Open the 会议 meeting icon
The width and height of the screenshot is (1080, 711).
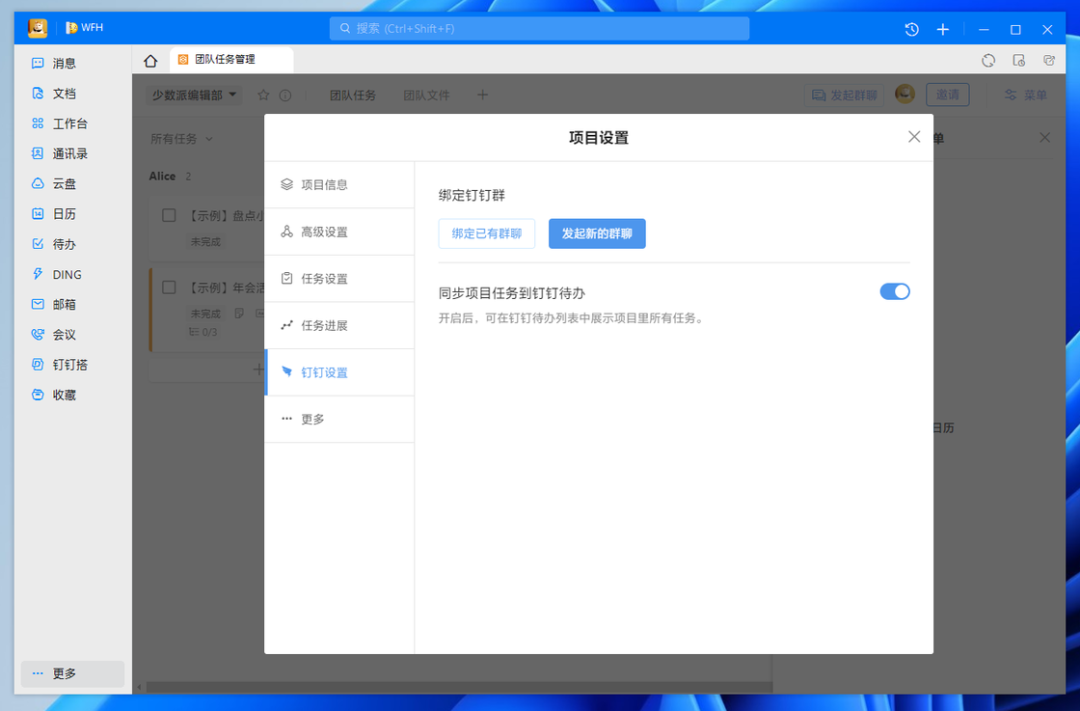38,335
